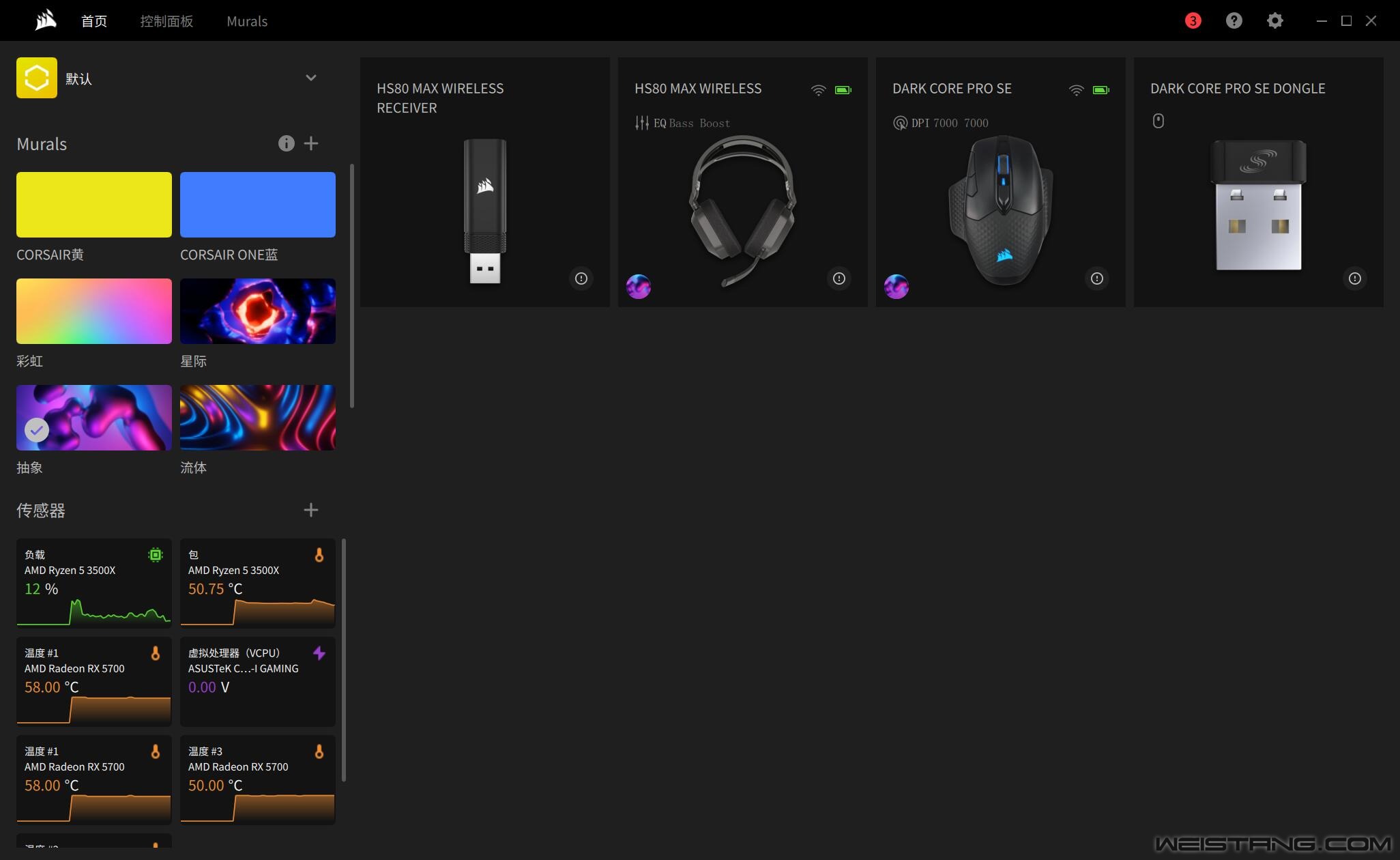Open HS80 MAX Wireless headset alert icon
Image resolution: width=1400 pixels, height=860 pixels.
pyautogui.click(x=839, y=278)
